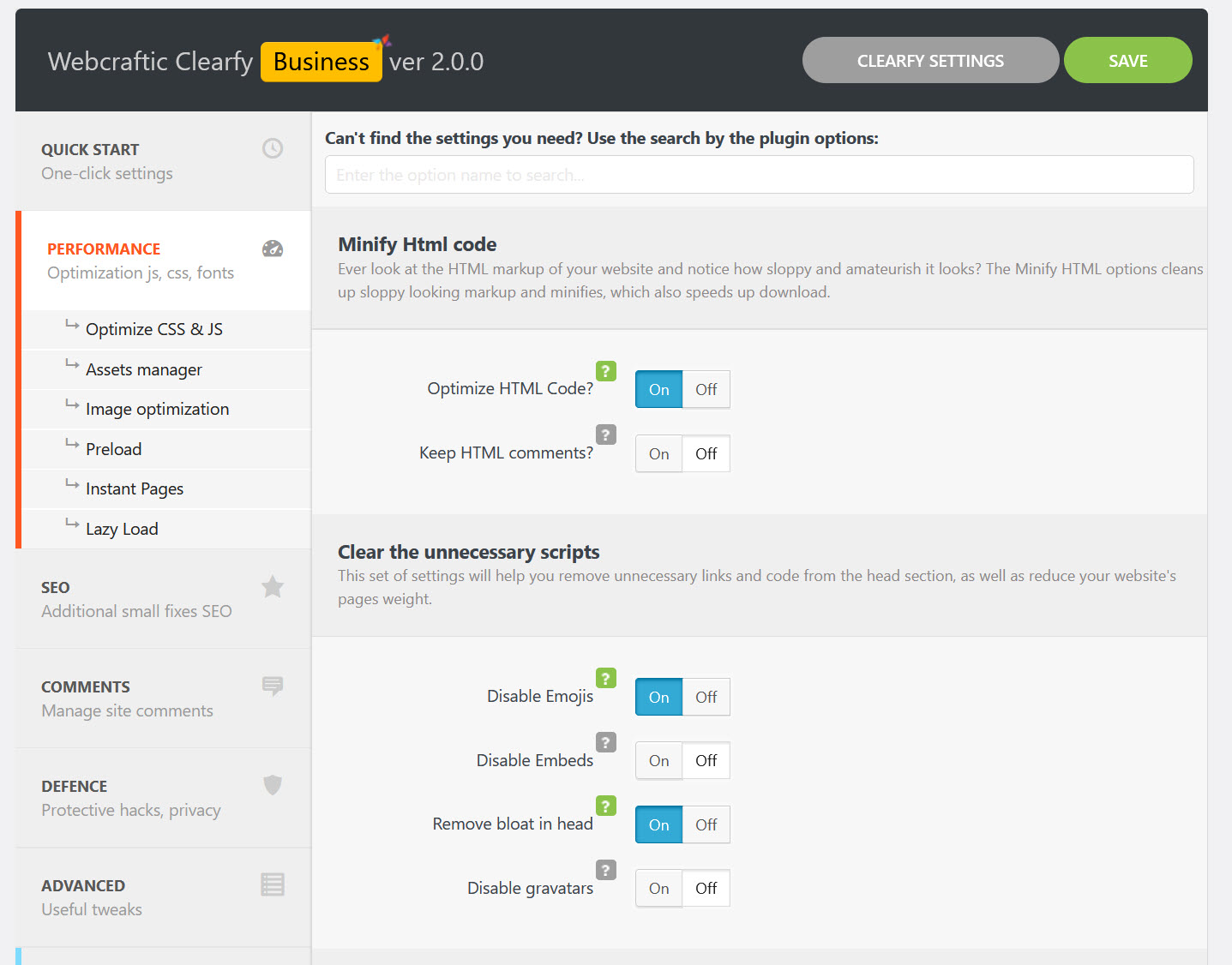The height and width of the screenshot is (965, 1232).
Task: Open help hint for Disable Emojis
Action: coord(606,678)
